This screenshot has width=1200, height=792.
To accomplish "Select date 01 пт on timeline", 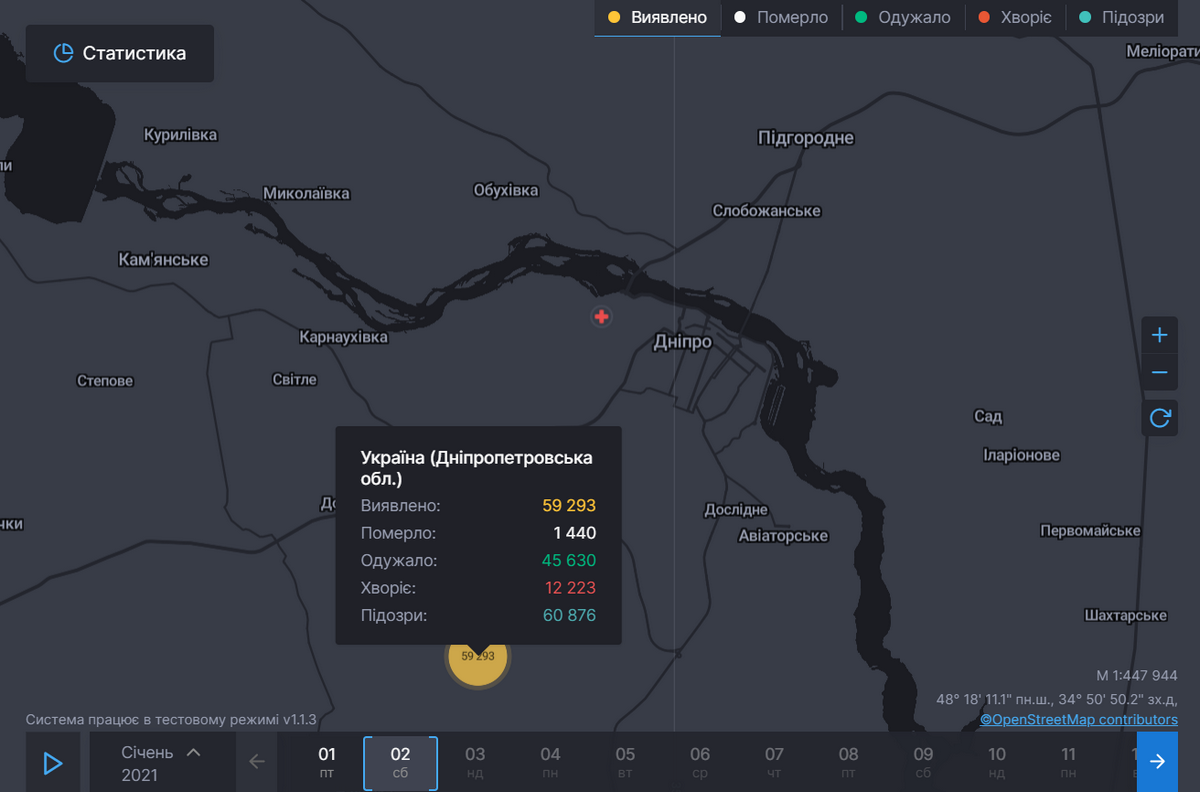I will [327, 762].
